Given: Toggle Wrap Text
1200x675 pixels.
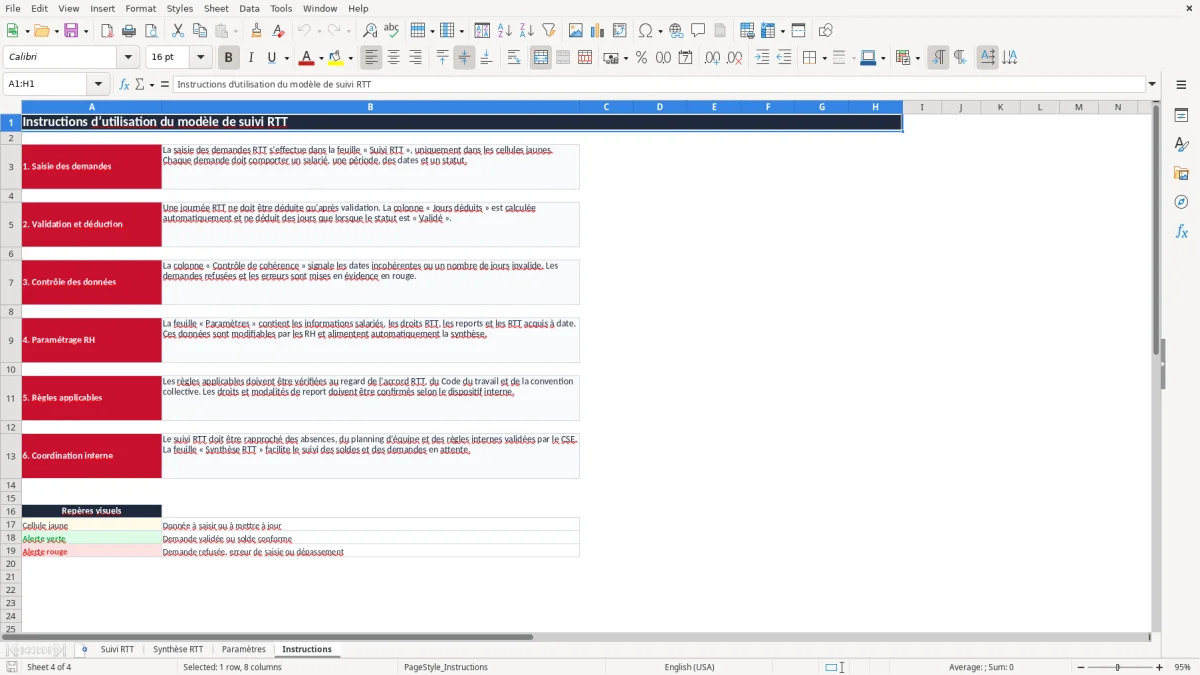Looking at the screenshot, I should pos(514,58).
